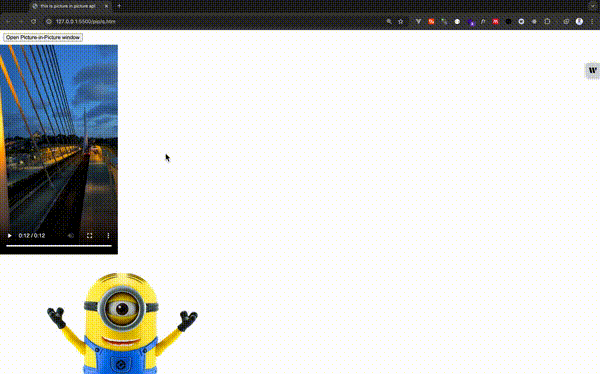Open the tab search dropdown arrow

(593, 6)
